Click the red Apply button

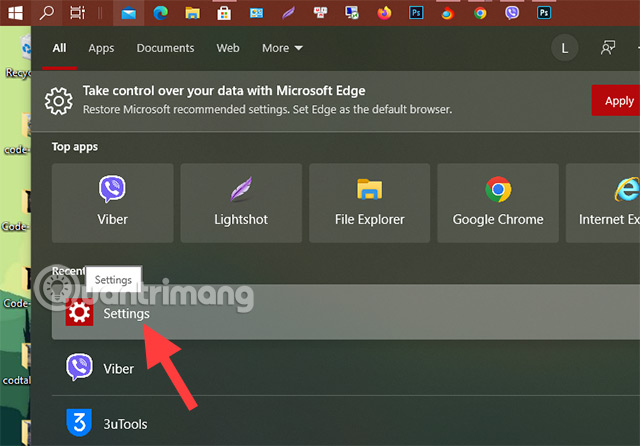616,100
